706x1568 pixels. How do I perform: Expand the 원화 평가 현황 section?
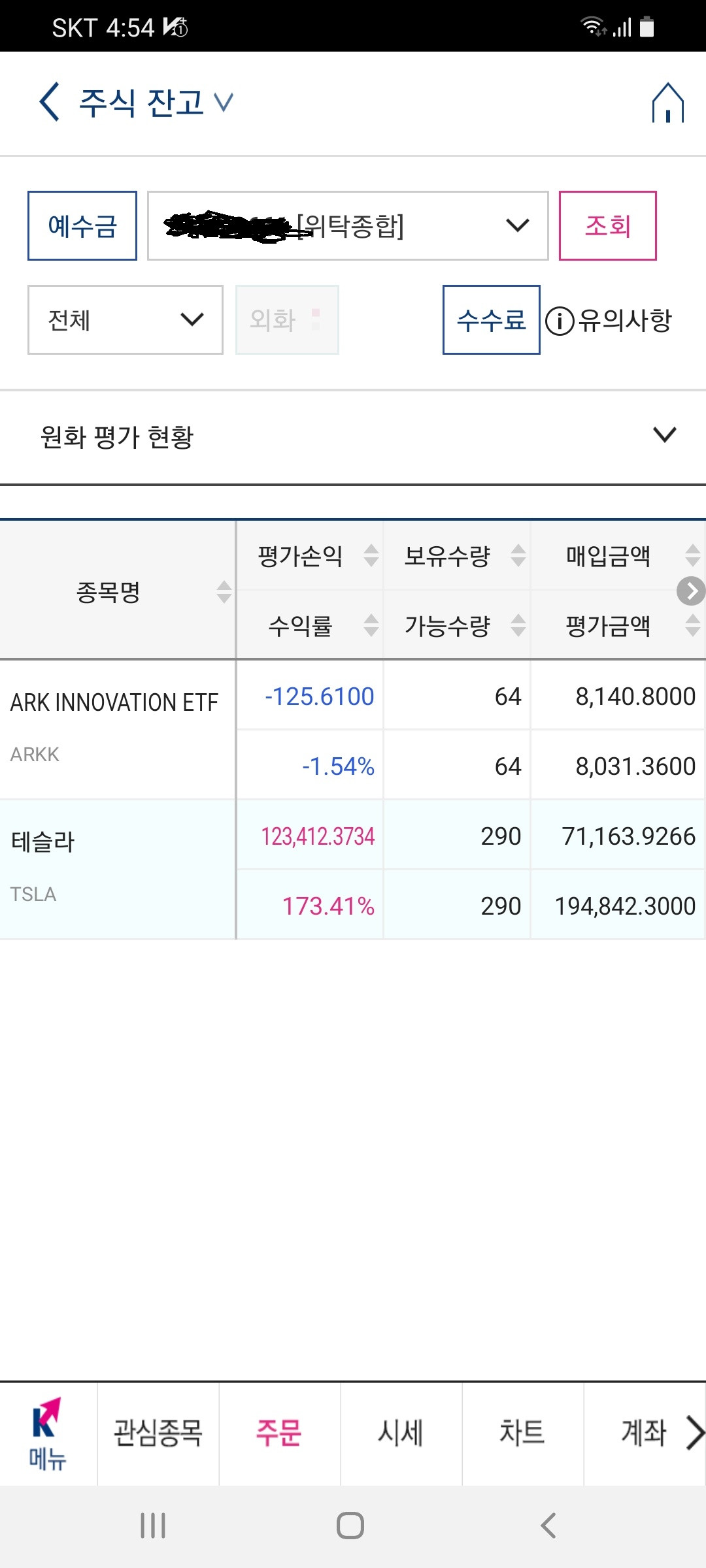(x=353, y=436)
